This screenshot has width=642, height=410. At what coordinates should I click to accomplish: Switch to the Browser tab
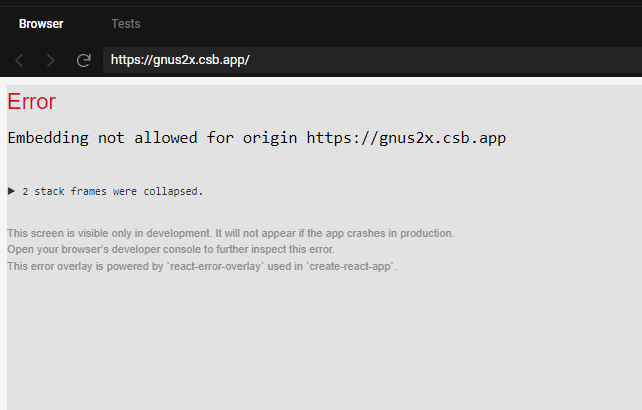(x=41, y=23)
